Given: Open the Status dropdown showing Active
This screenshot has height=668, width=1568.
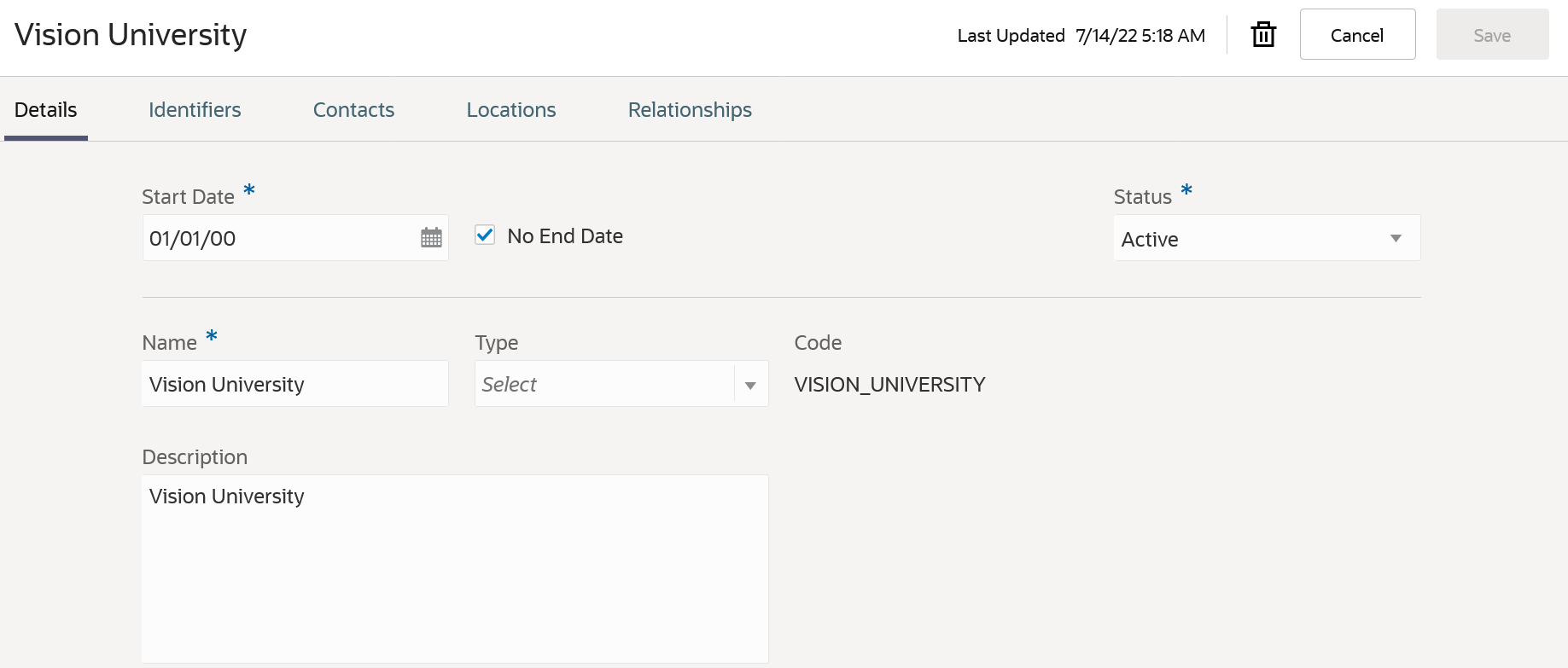Looking at the screenshot, I should tap(1267, 238).
